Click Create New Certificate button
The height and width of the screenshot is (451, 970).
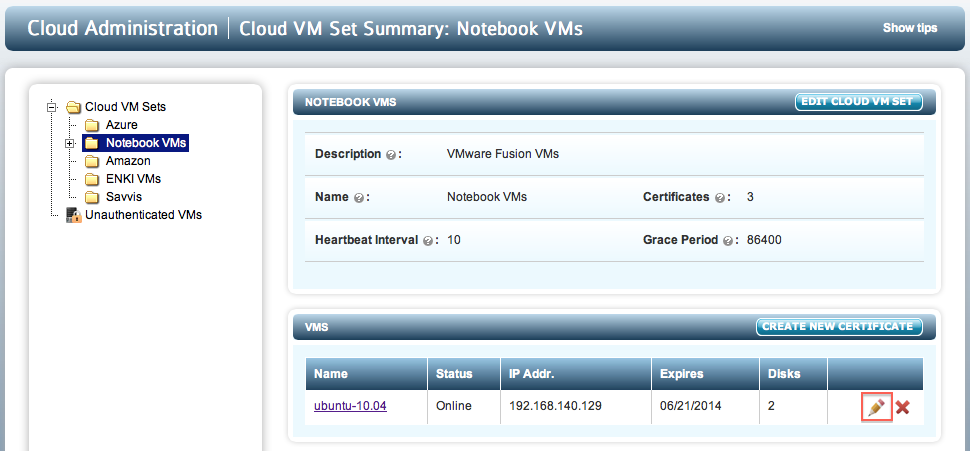tap(839, 327)
